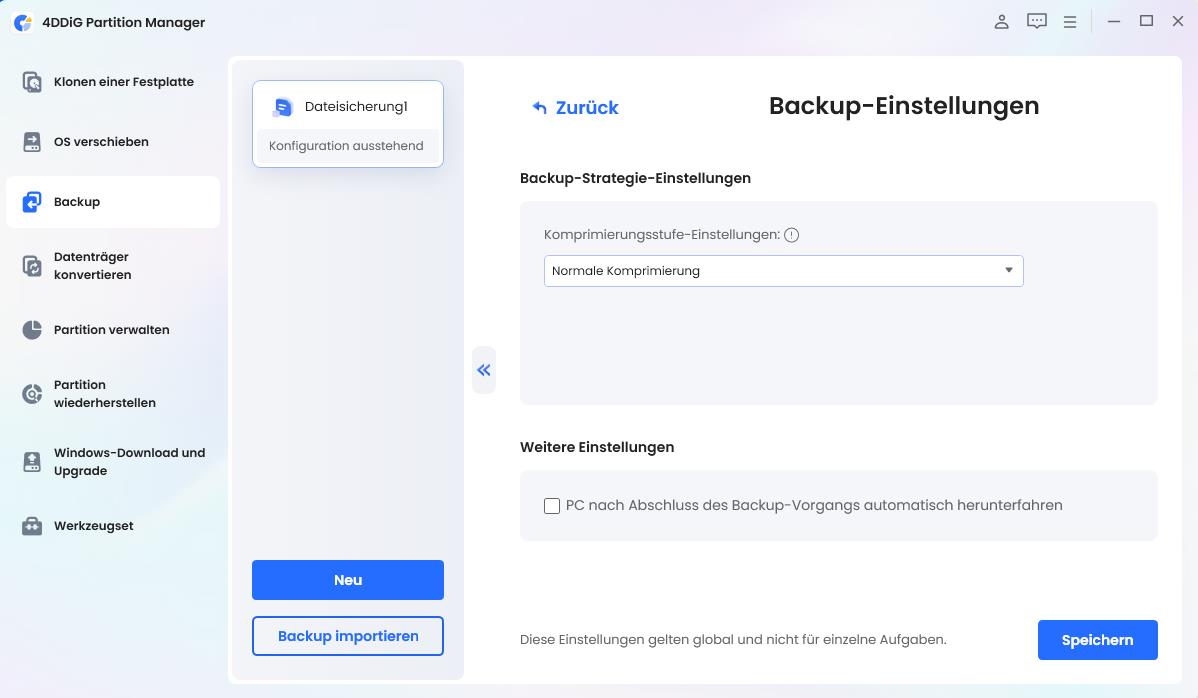The height and width of the screenshot is (698, 1198).
Task: Open OS verschieben from the sidebar
Action: pyautogui.click(x=32, y=141)
